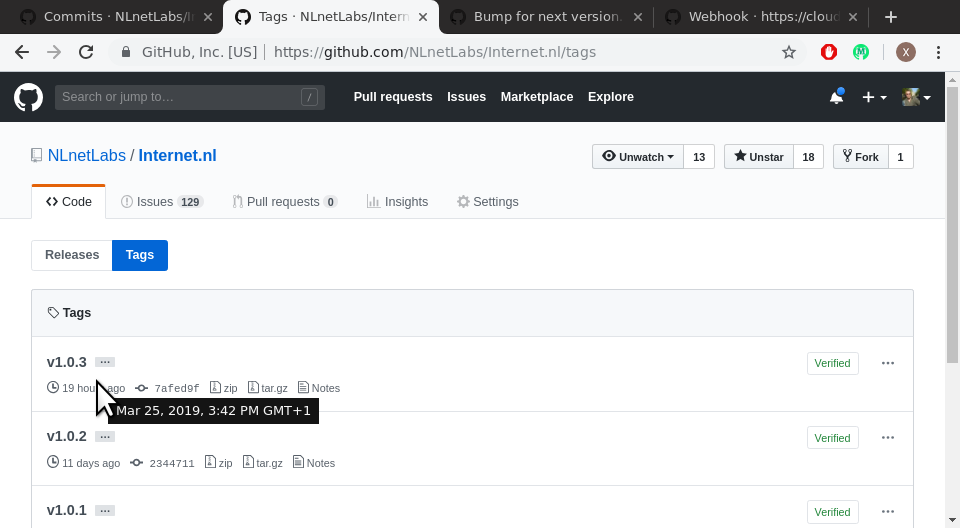
Task: Download tar.gz for v1.0.3
Action: point(268,388)
